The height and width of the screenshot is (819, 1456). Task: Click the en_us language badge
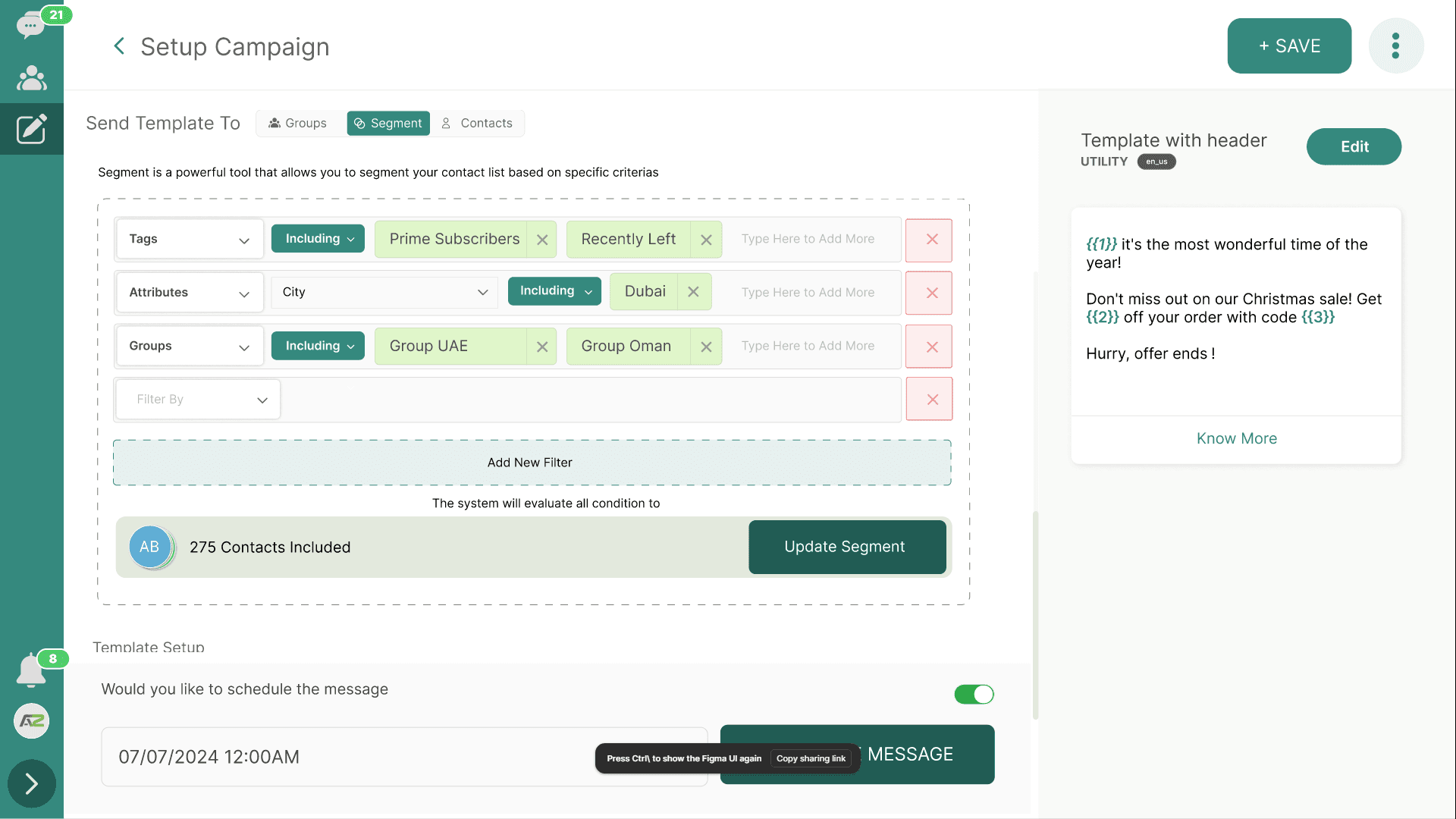pyautogui.click(x=1156, y=162)
